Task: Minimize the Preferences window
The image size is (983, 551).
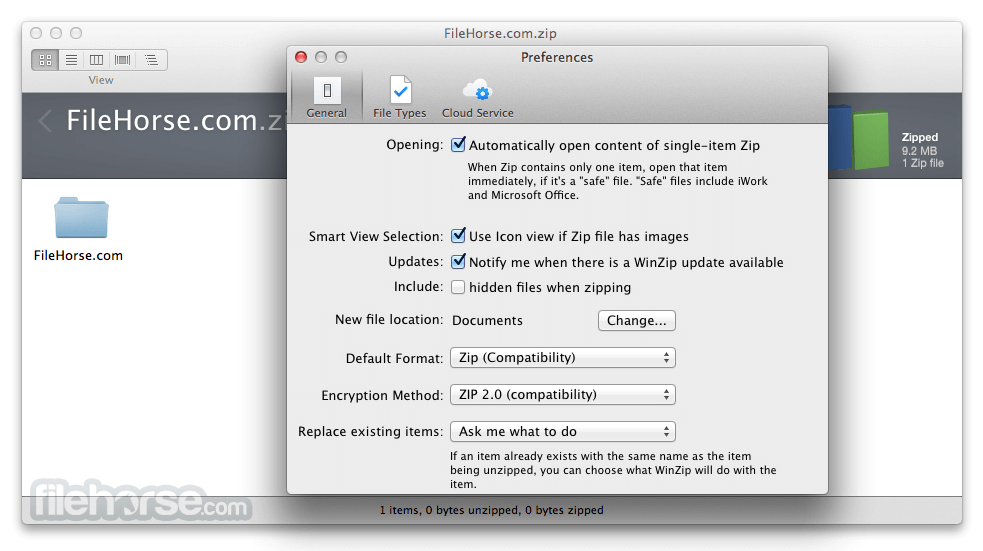Action: (321, 57)
